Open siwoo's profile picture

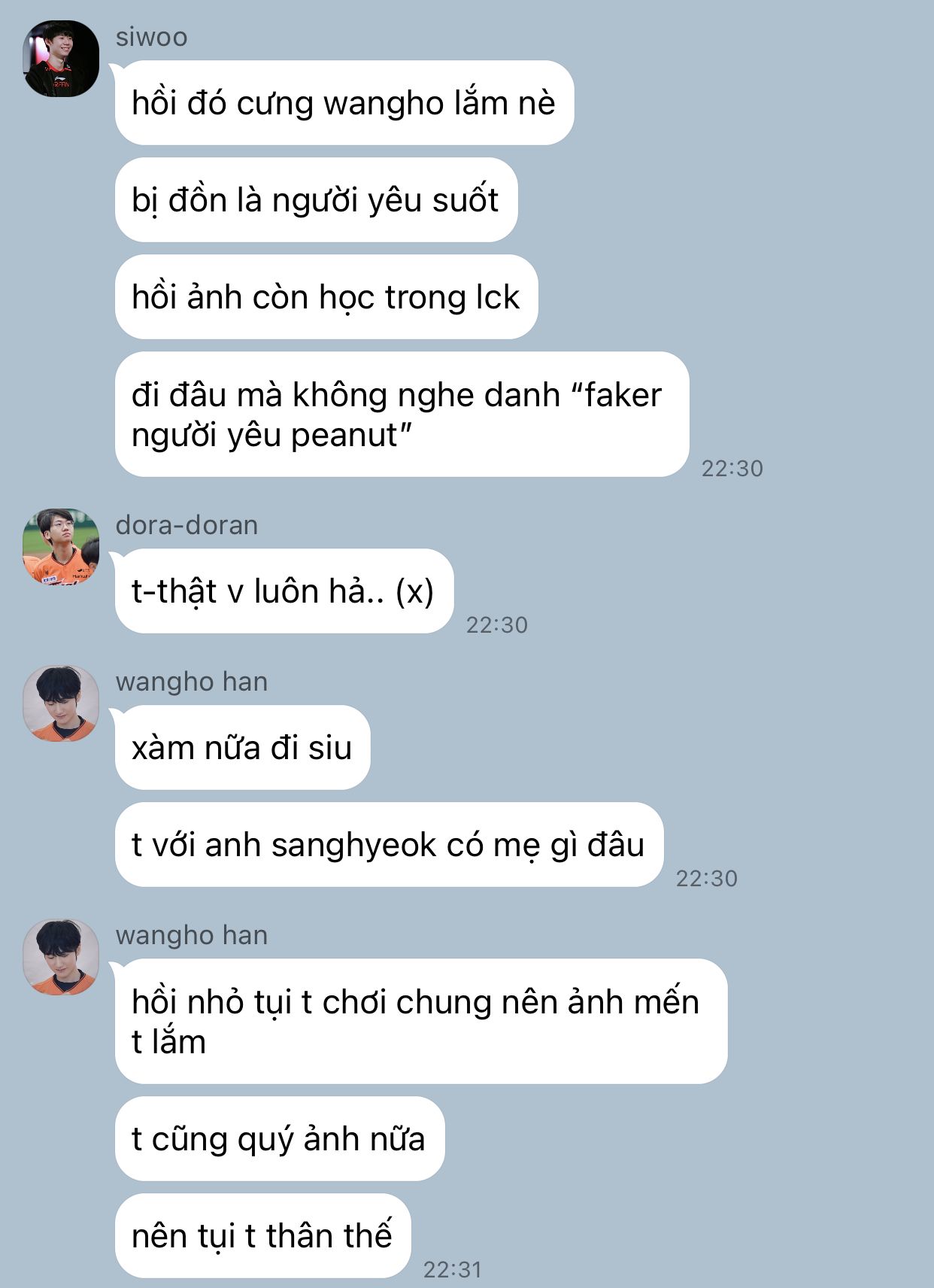pos(61,59)
